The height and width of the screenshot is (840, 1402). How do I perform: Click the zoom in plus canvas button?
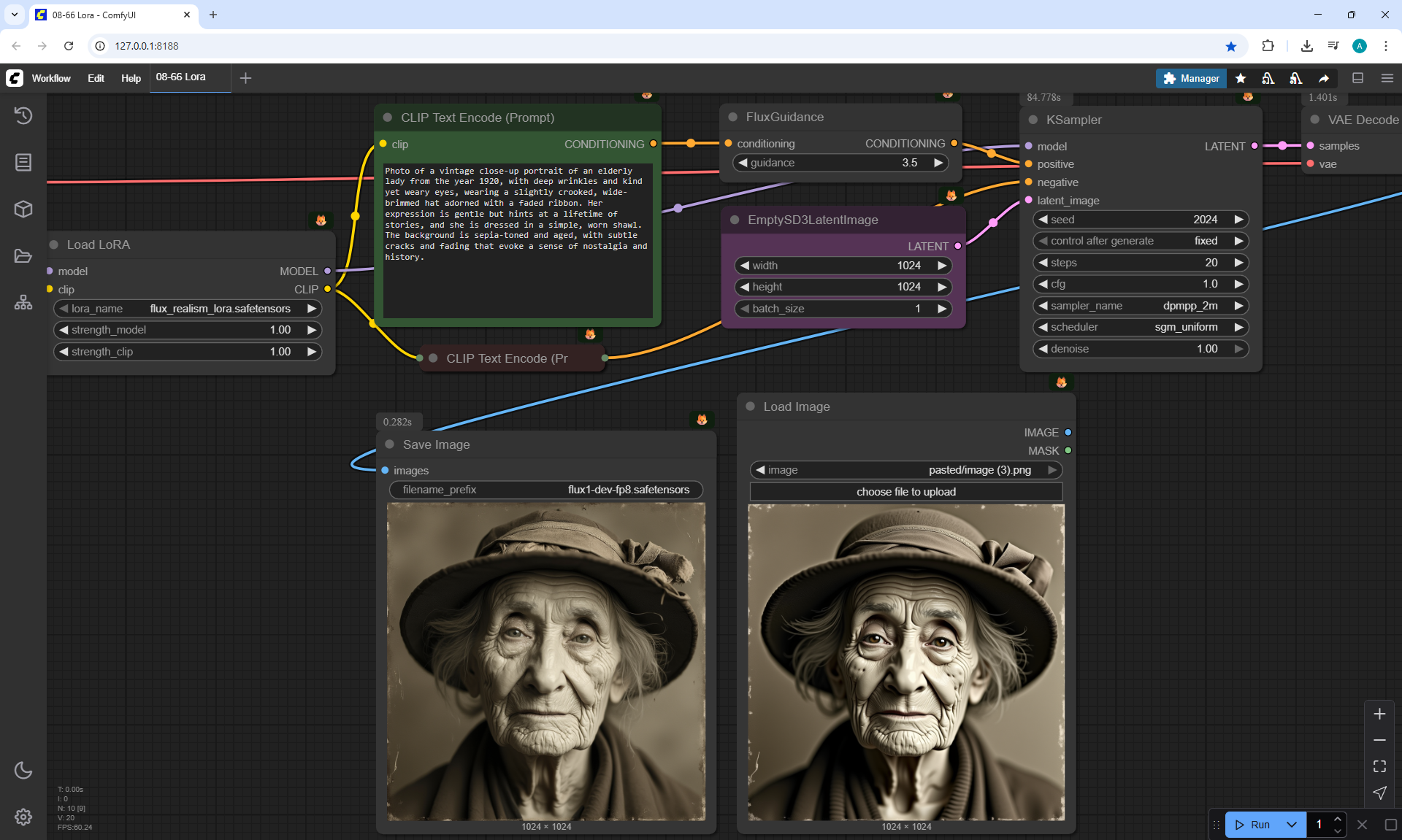(x=1379, y=714)
